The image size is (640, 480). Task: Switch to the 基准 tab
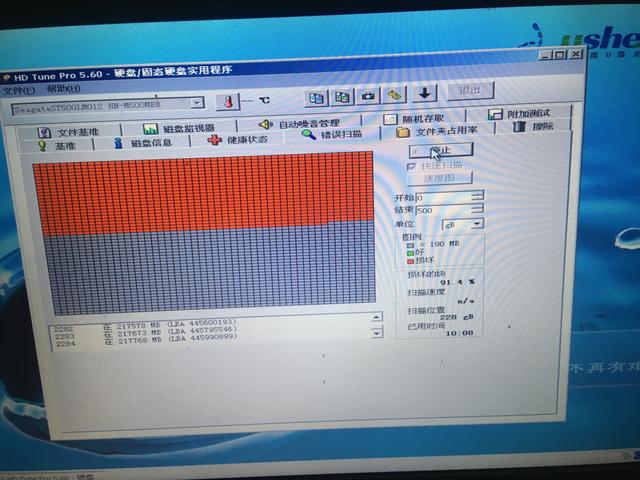(56, 146)
